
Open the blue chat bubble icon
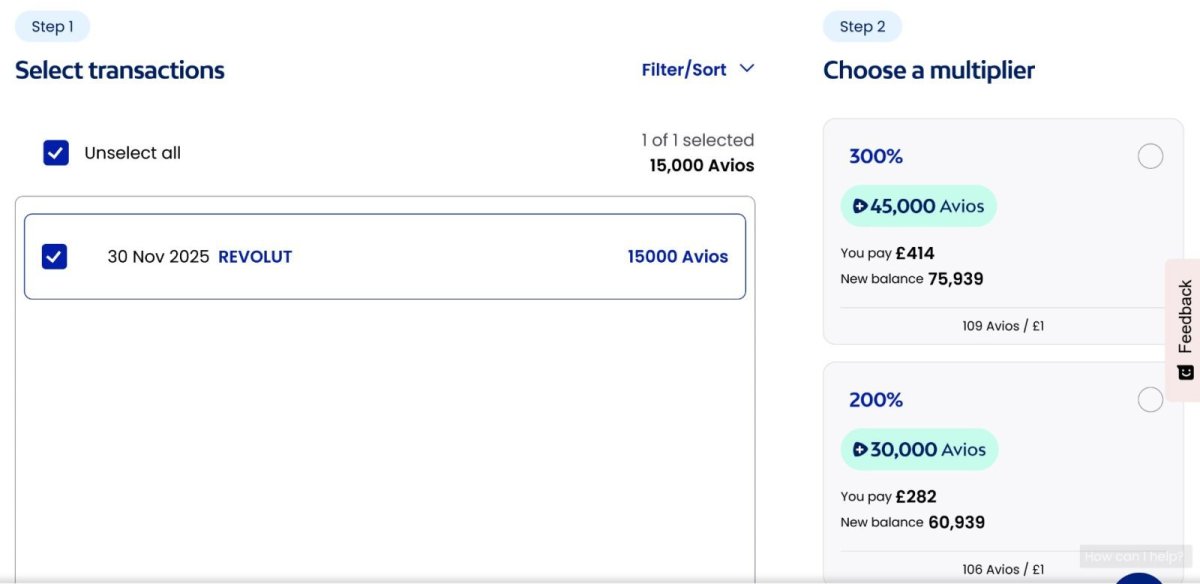point(1140,578)
